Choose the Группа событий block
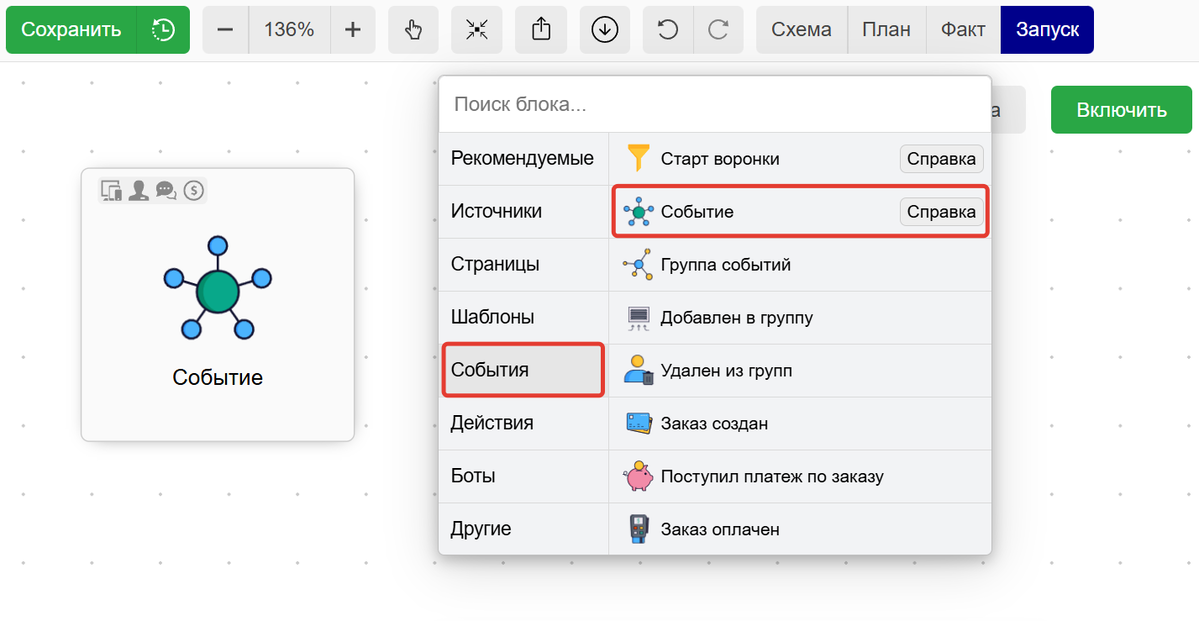Image resolution: width=1199 pixels, height=621 pixels. pos(726,265)
